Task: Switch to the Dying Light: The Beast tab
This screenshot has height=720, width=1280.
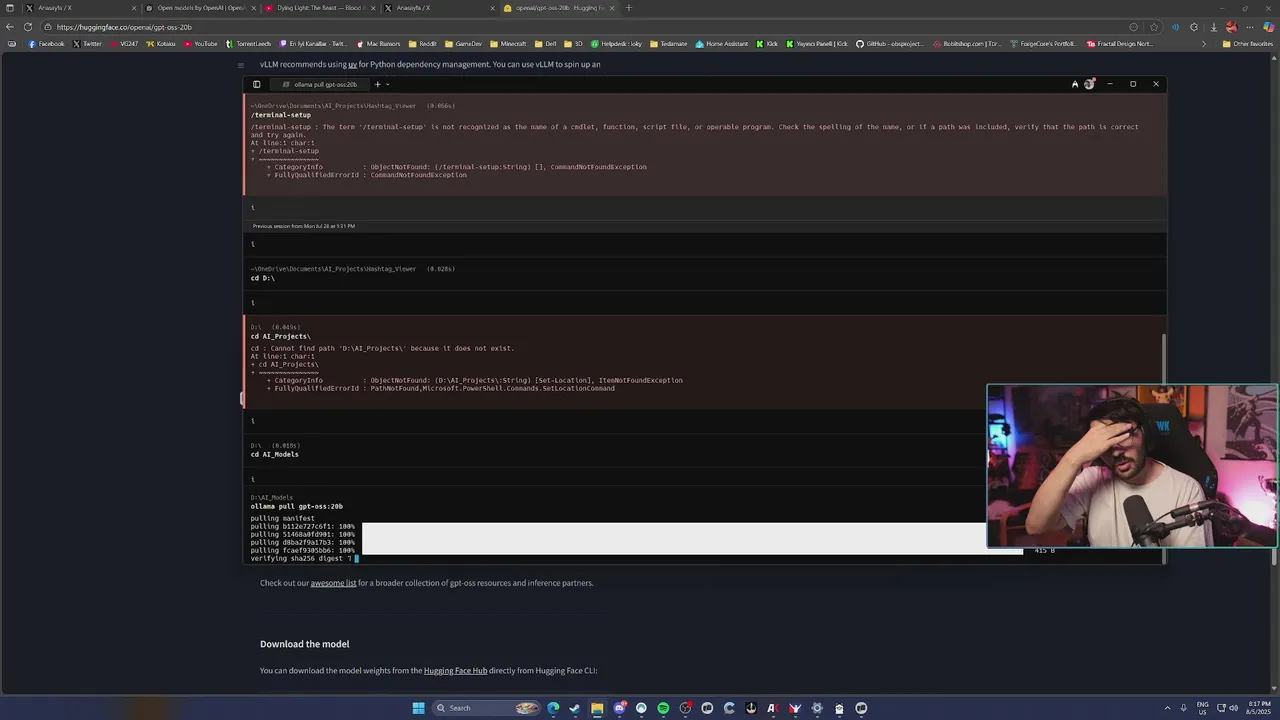Action: 320,8
